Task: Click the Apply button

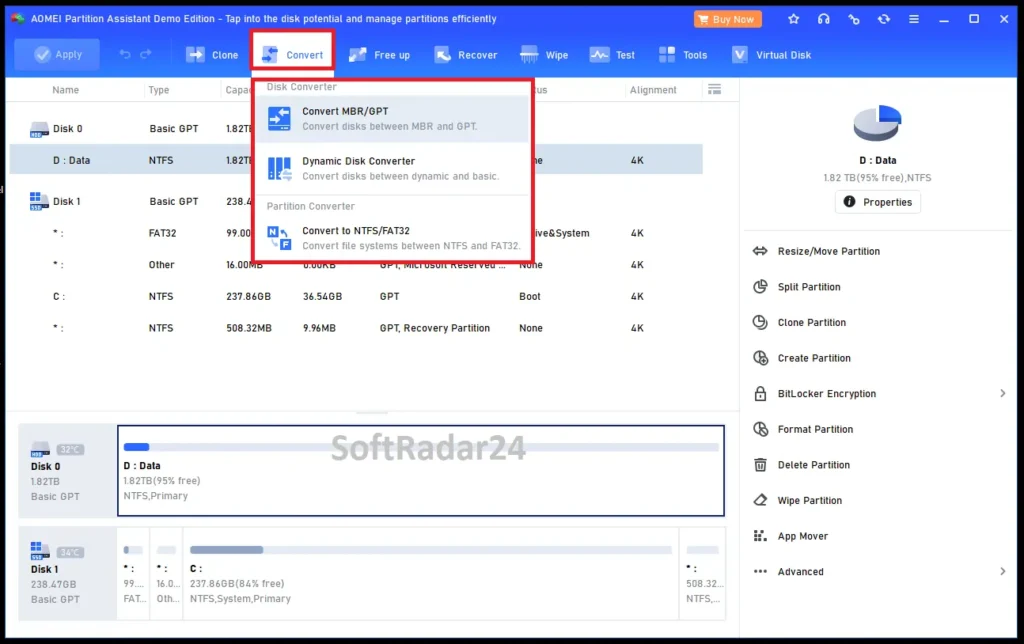Action: click(57, 55)
